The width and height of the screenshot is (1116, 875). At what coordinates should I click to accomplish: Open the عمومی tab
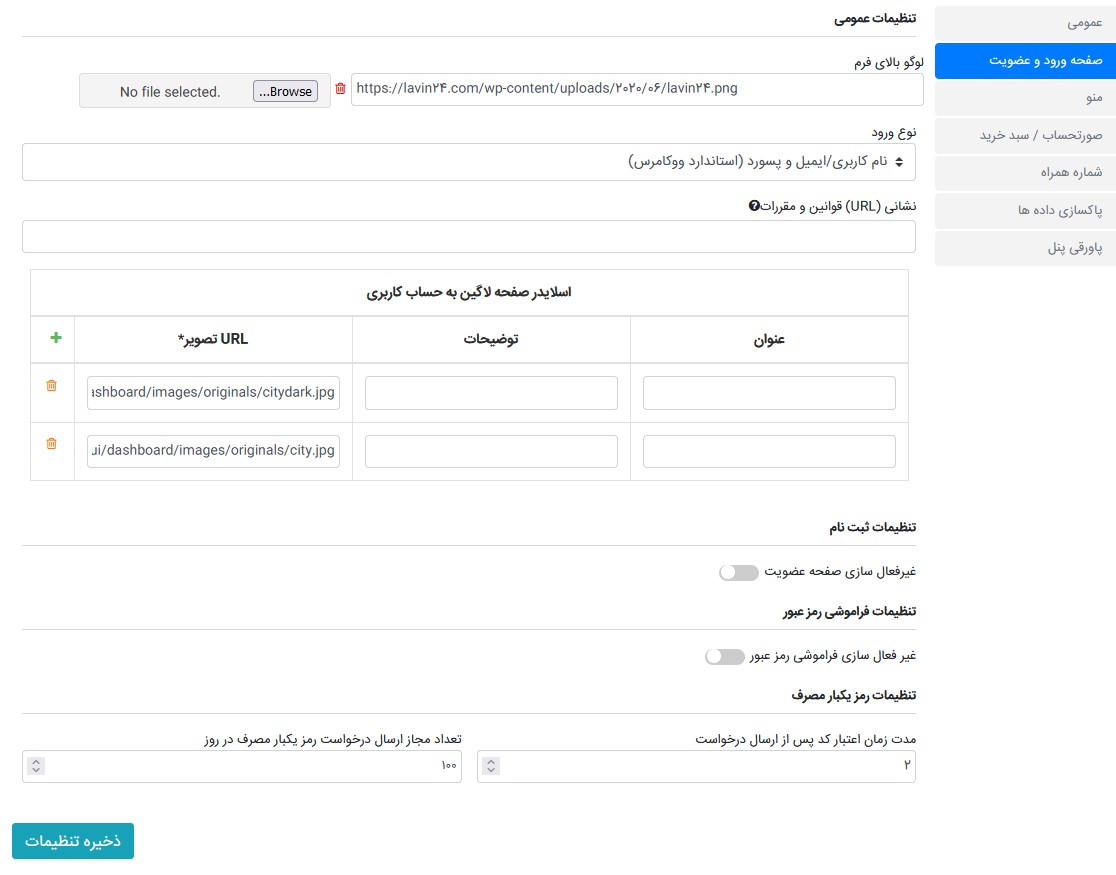tap(1025, 22)
